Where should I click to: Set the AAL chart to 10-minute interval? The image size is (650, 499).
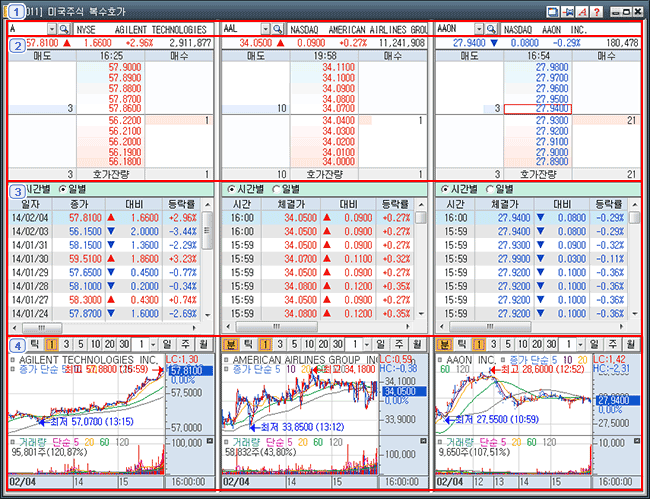[309, 344]
